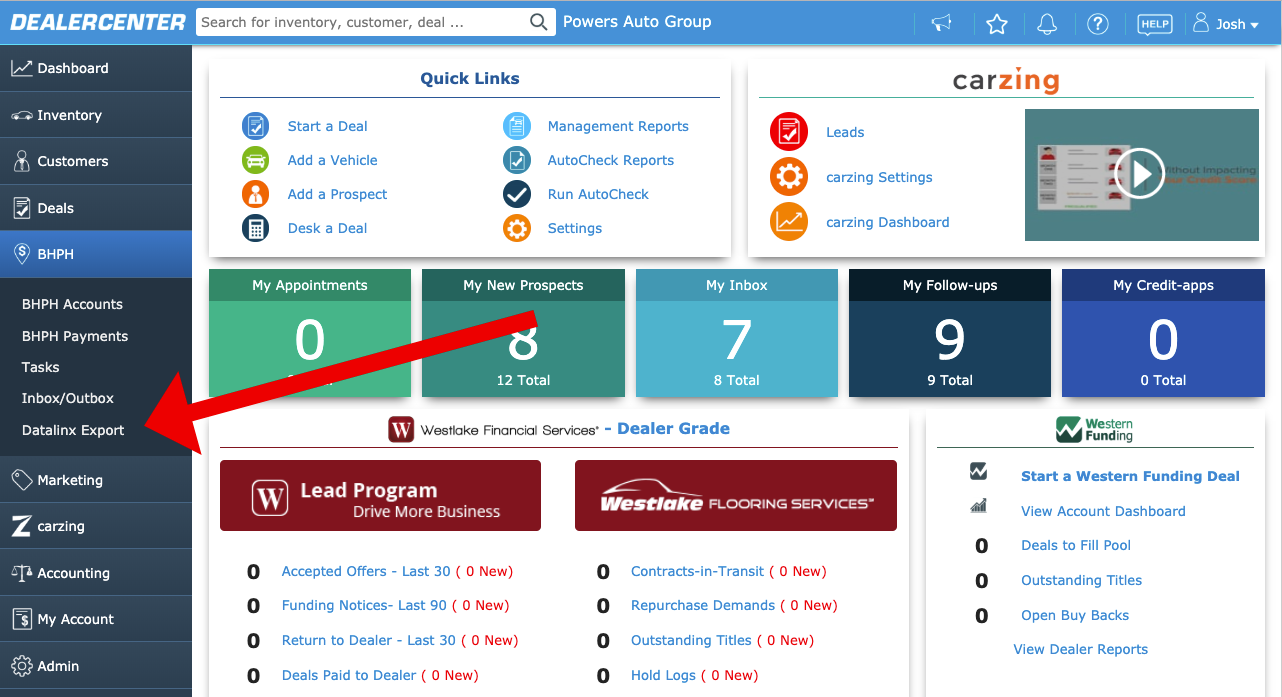Select the Add a Prospect icon
Image resolution: width=1282 pixels, height=697 pixels.
pos(256,194)
